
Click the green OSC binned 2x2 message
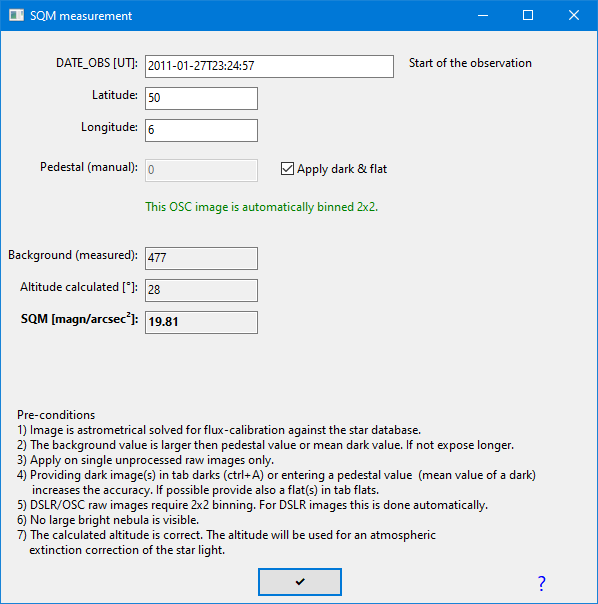[262, 207]
